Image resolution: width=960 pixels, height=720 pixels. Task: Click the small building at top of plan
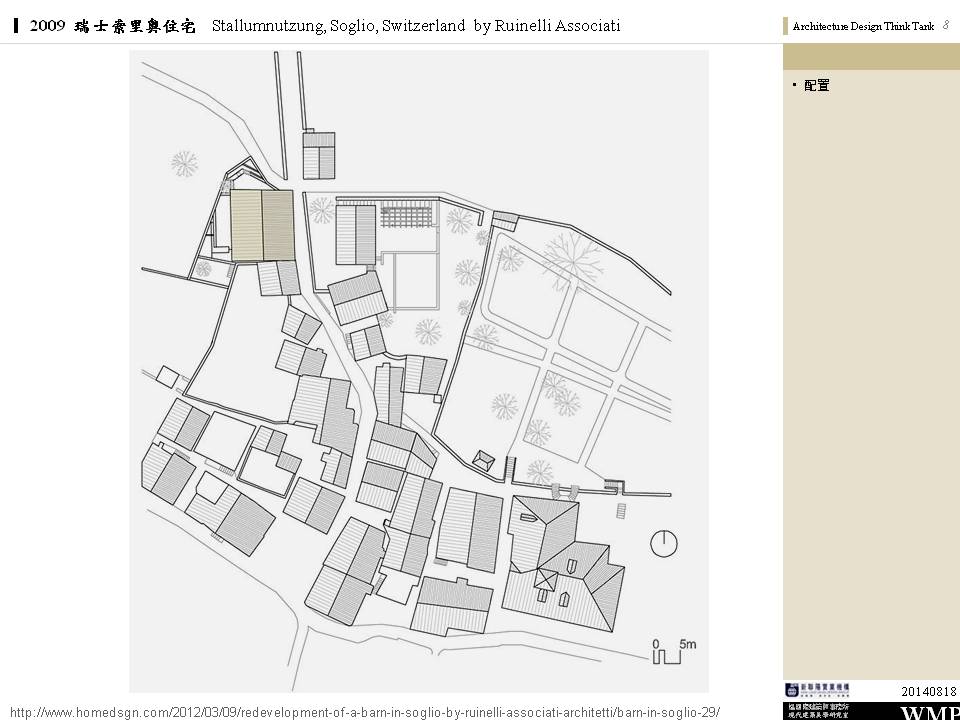tap(319, 155)
